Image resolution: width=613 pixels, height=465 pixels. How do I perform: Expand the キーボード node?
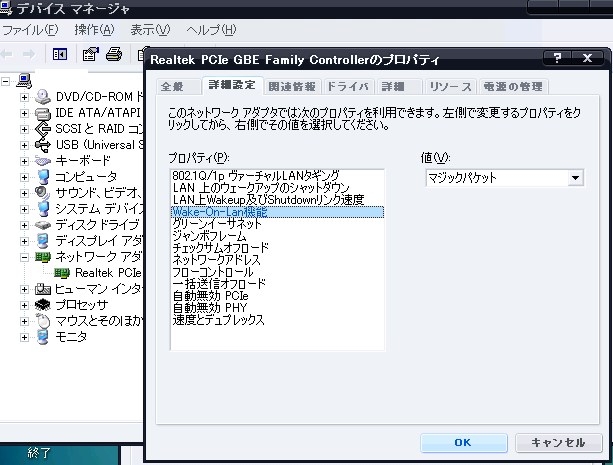(x=24, y=161)
